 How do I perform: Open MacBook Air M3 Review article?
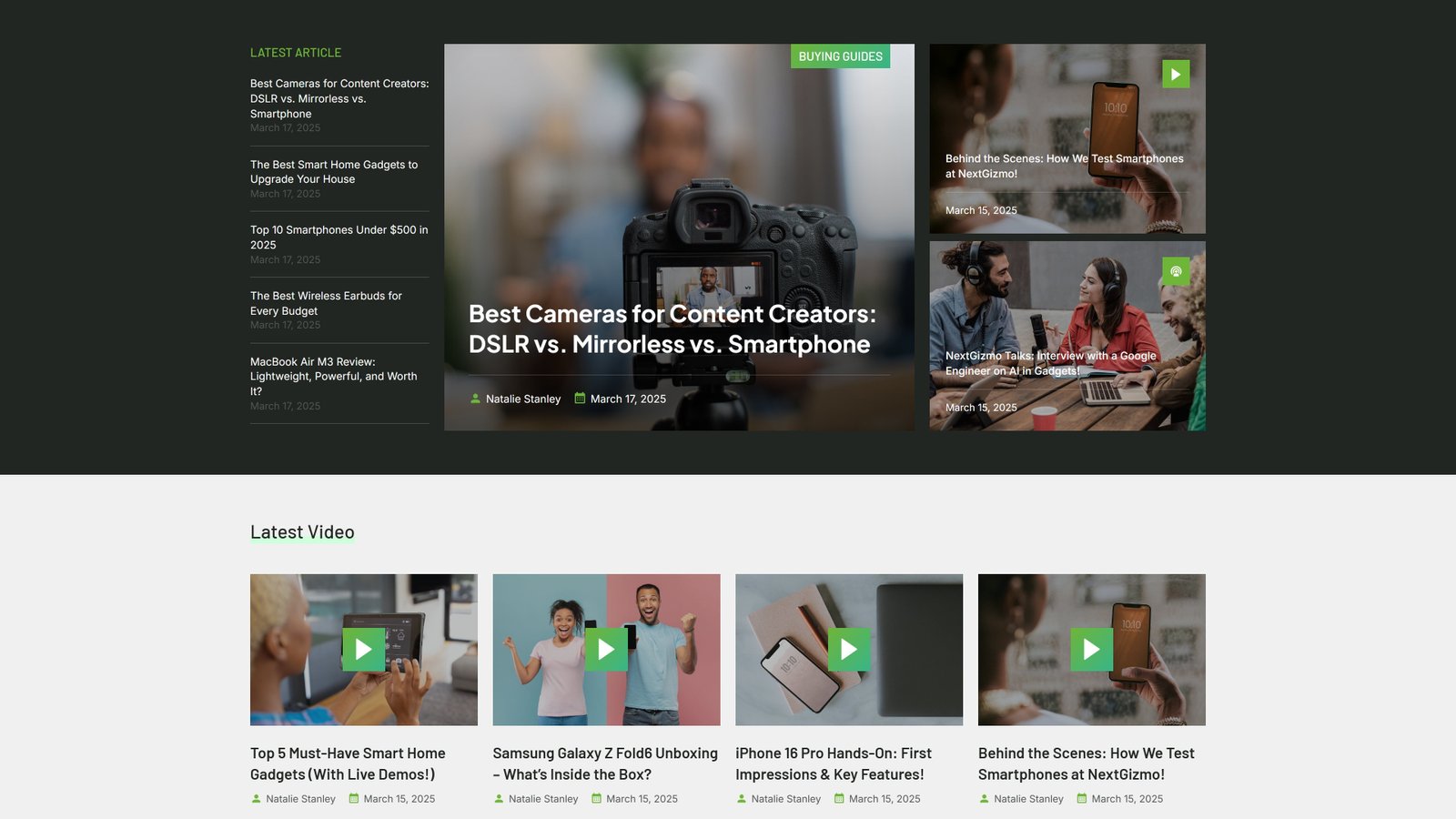click(x=333, y=376)
